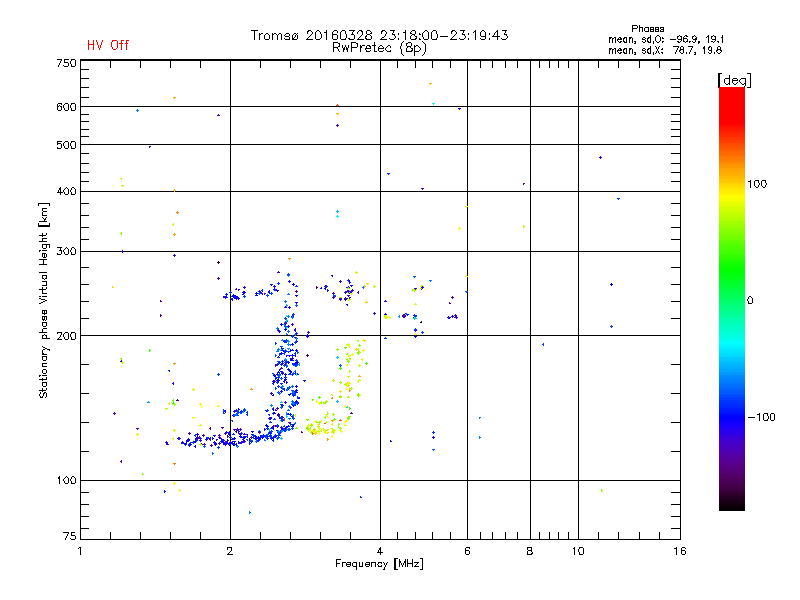Viewport: 800px width, 600px height.
Task: Select the mean, sd,X: 78.7, 19.8 line
Action: (665, 50)
